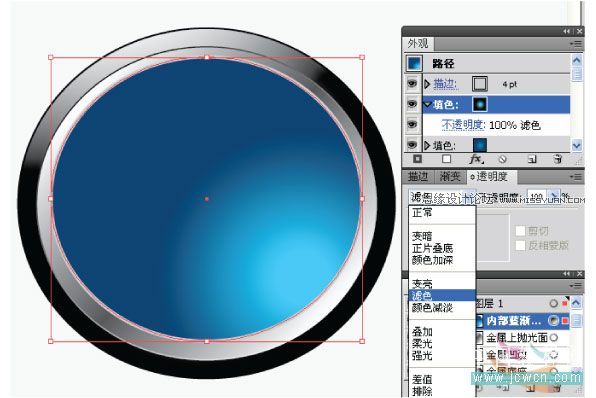Collapse the Appearance panel with double-arrow icon
Image resolution: width=596 pixels, height=398 pixels.
(567, 32)
